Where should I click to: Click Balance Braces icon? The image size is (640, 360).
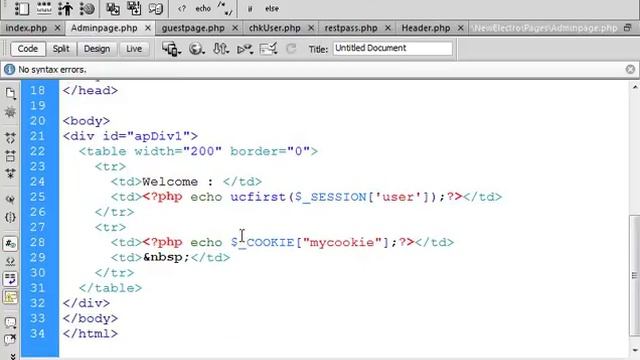click(10, 218)
